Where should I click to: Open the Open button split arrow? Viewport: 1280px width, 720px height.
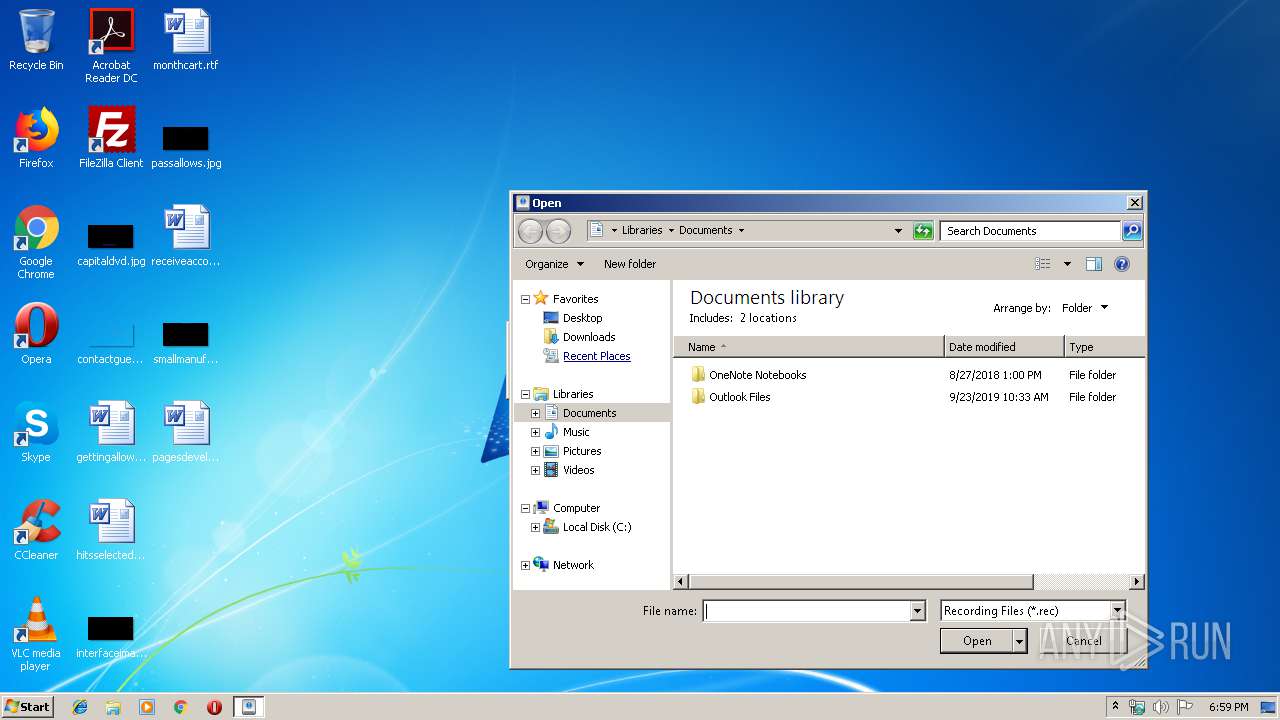pyautogui.click(x=1020, y=641)
